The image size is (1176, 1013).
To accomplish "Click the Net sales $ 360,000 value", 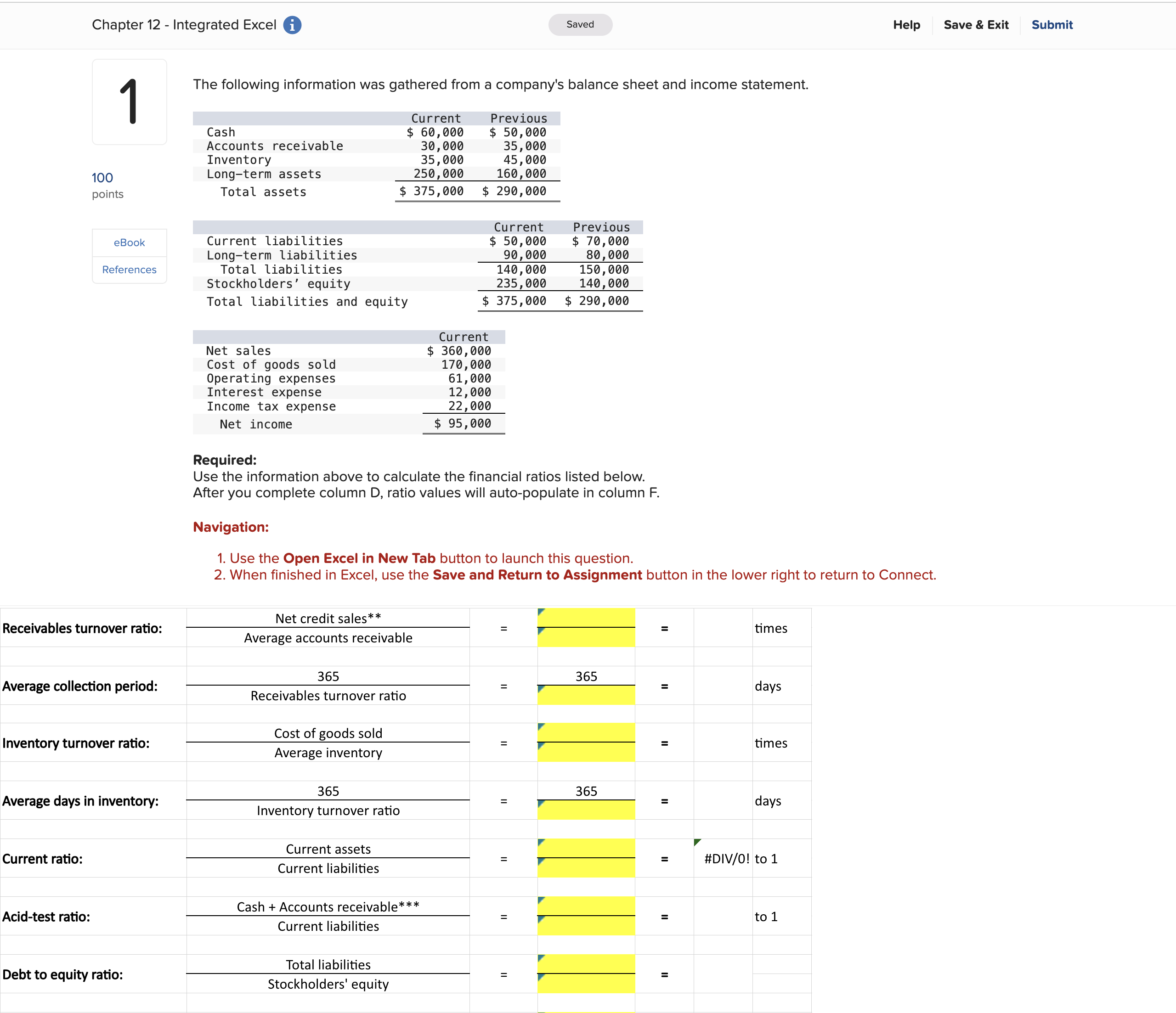I will coord(458,351).
